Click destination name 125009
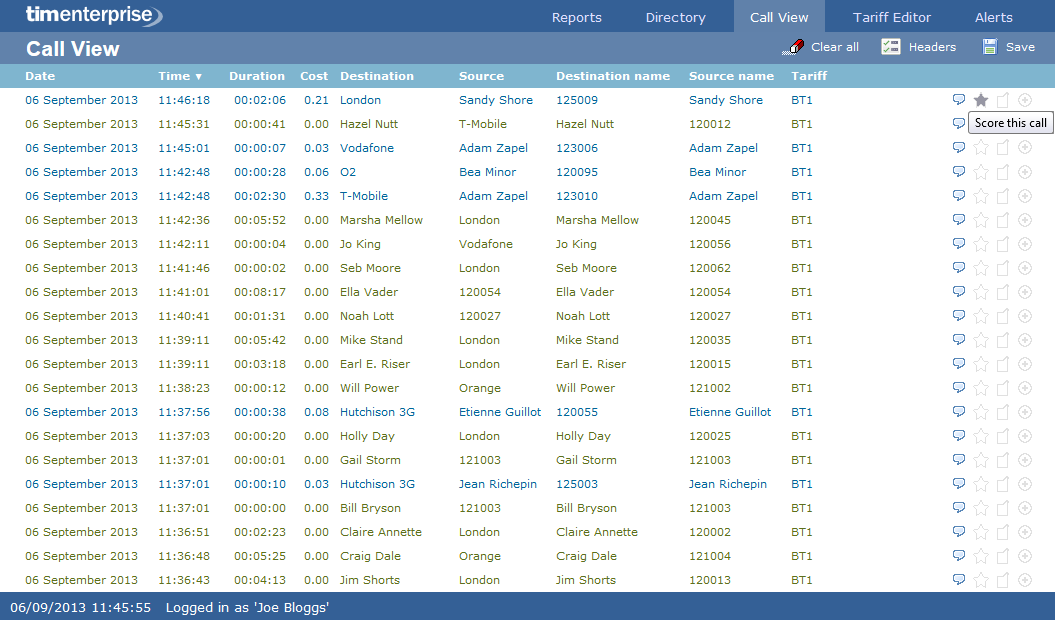Image resolution: width=1055 pixels, height=620 pixels. [577, 100]
